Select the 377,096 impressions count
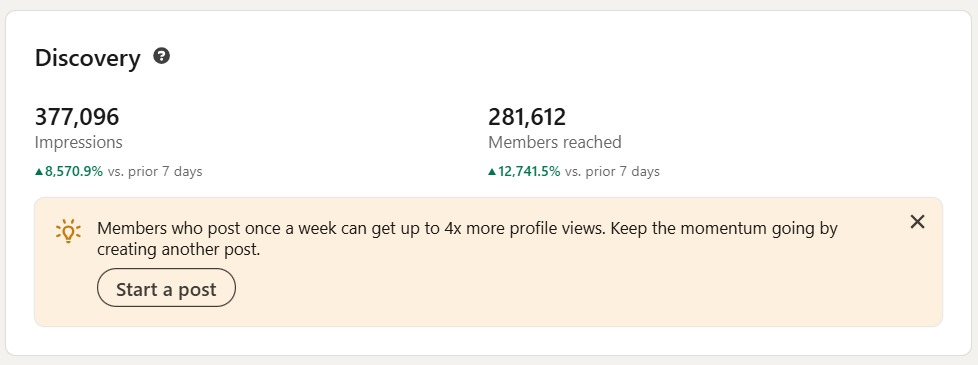Screen dimensions: 978x365 [x=77, y=117]
